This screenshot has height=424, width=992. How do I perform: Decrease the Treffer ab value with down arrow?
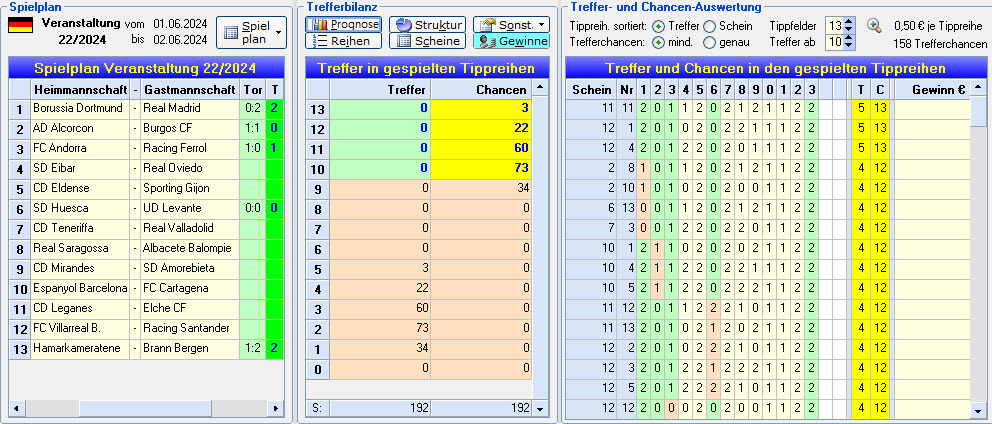(x=849, y=47)
